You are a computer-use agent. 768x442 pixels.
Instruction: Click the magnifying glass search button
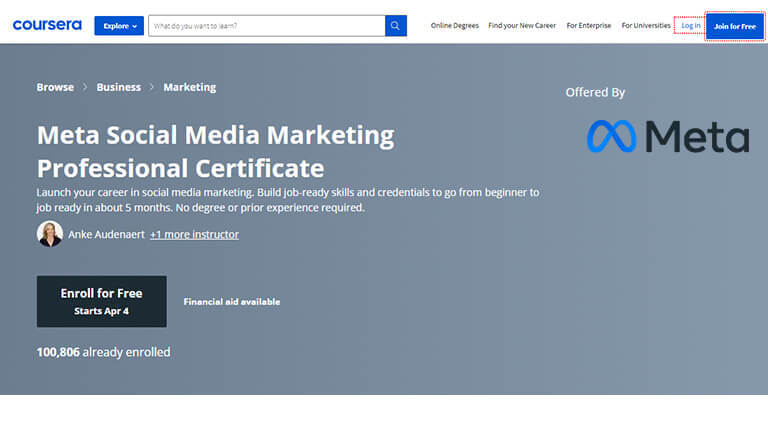(396, 26)
